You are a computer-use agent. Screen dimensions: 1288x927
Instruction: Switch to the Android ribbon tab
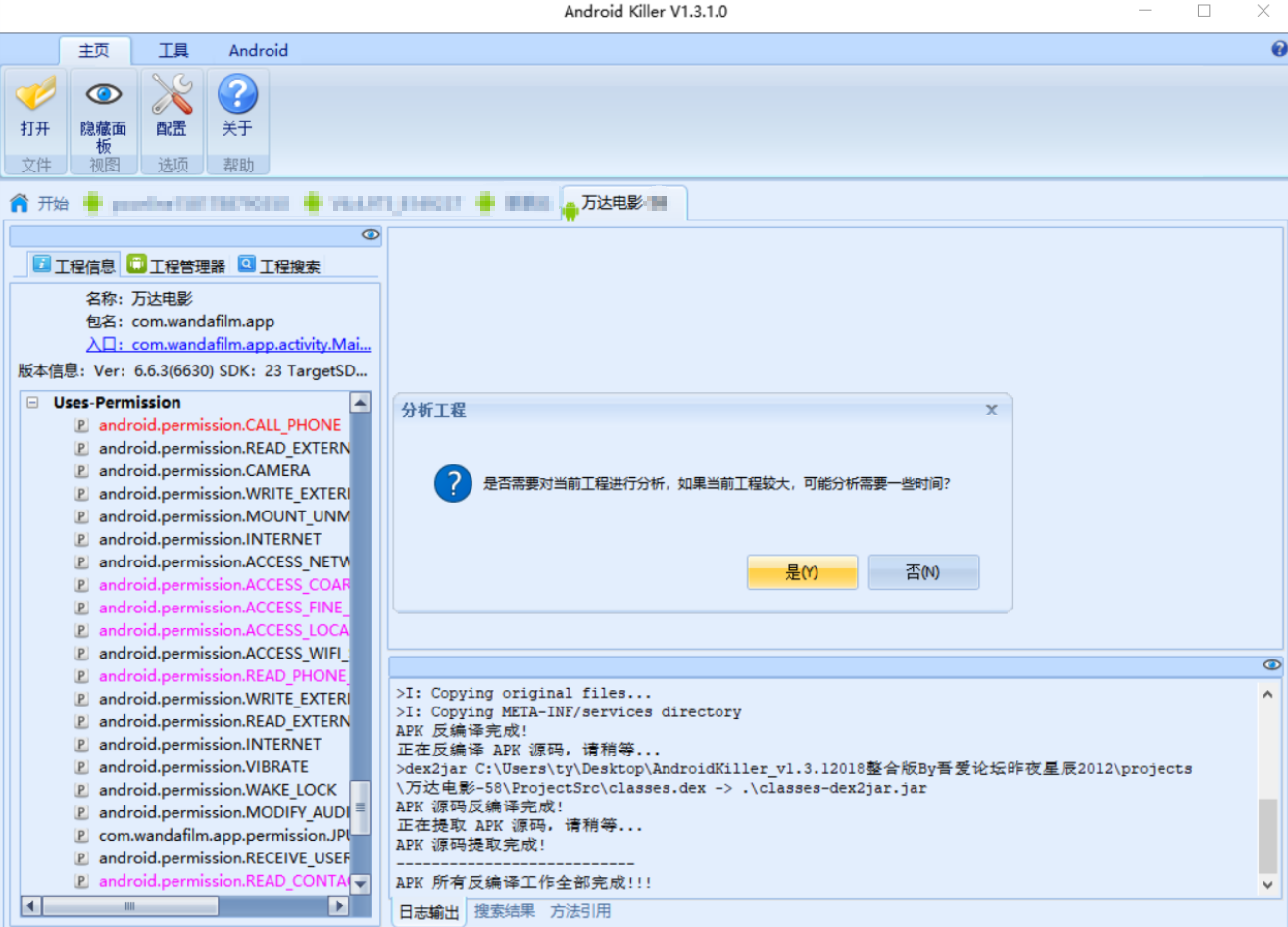coord(257,50)
